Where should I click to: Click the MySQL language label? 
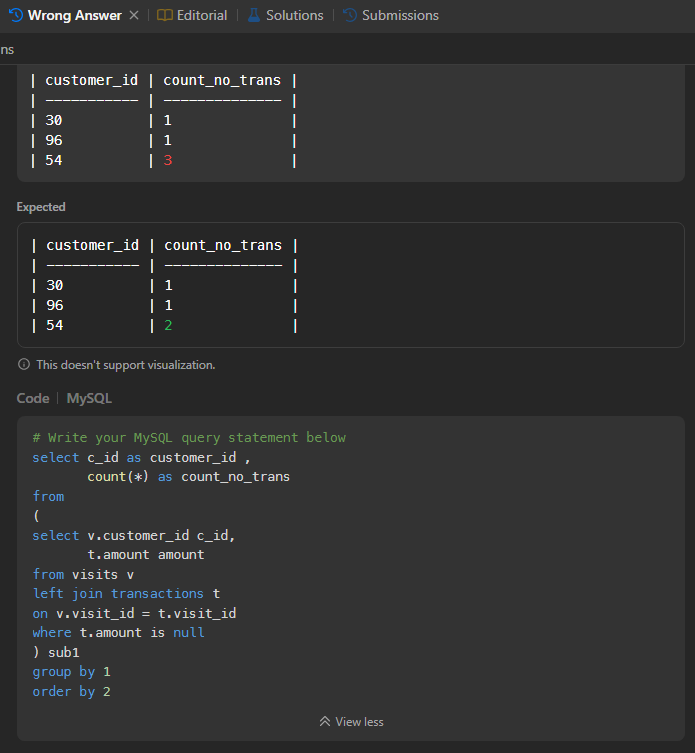pos(89,398)
